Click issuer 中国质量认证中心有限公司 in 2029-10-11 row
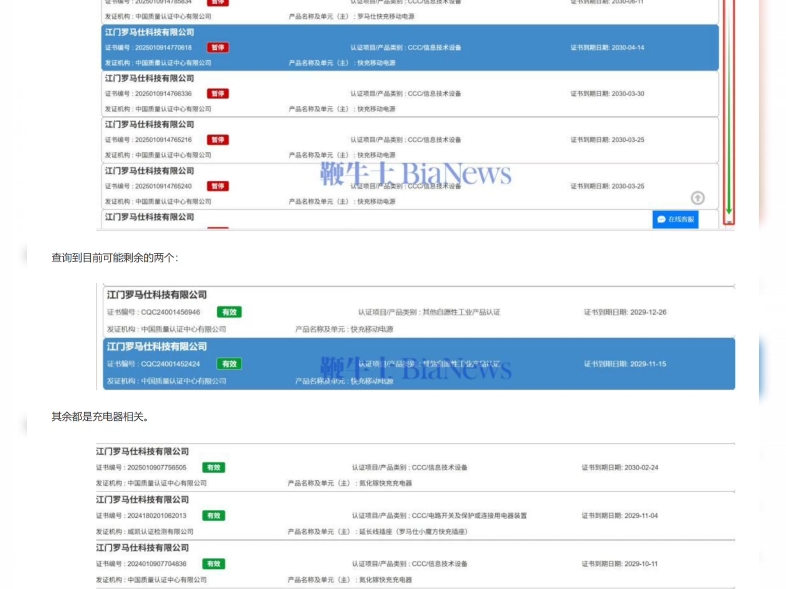 click(x=167, y=579)
